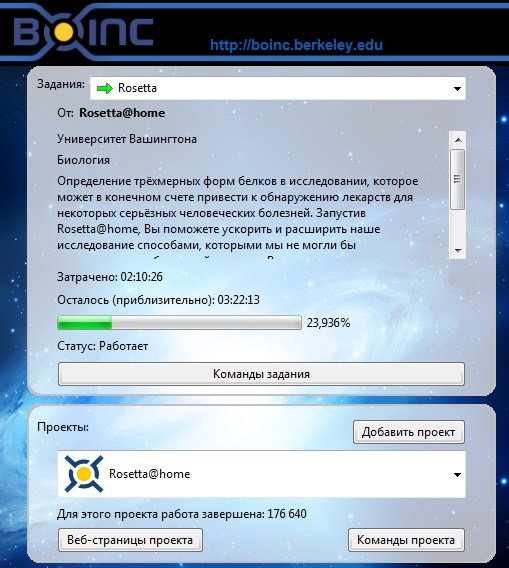Image resolution: width=509 pixels, height=568 pixels.
Task: Click the 23,936% percentage value
Action: tap(329, 323)
